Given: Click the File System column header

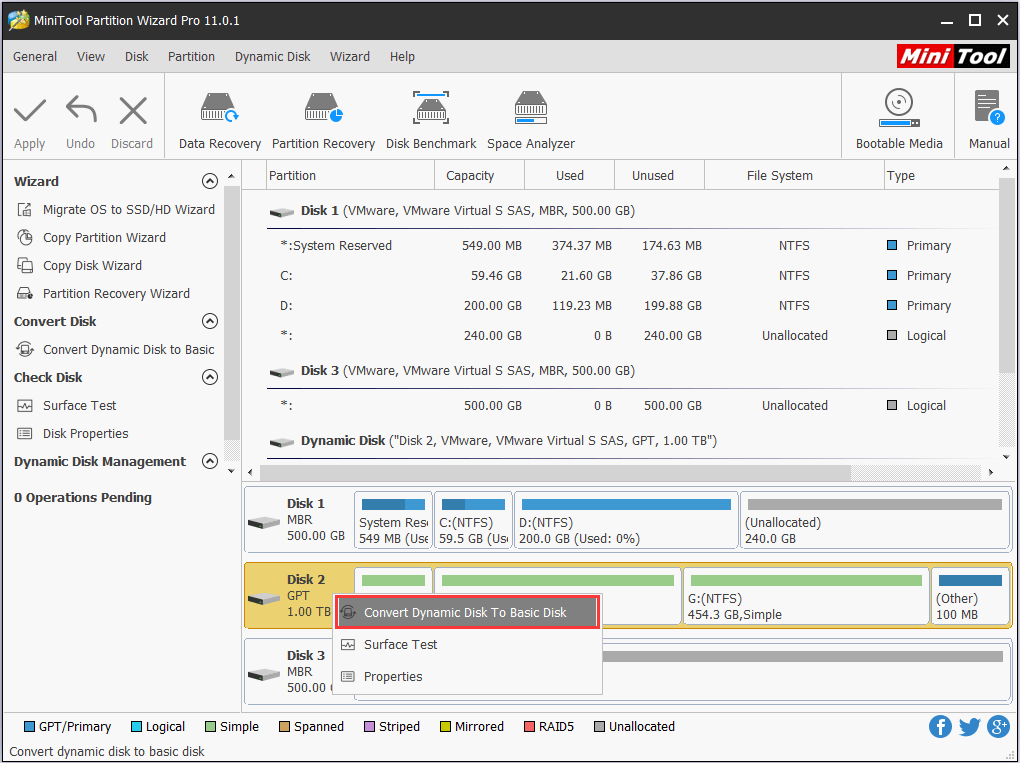Looking at the screenshot, I should tap(794, 176).
